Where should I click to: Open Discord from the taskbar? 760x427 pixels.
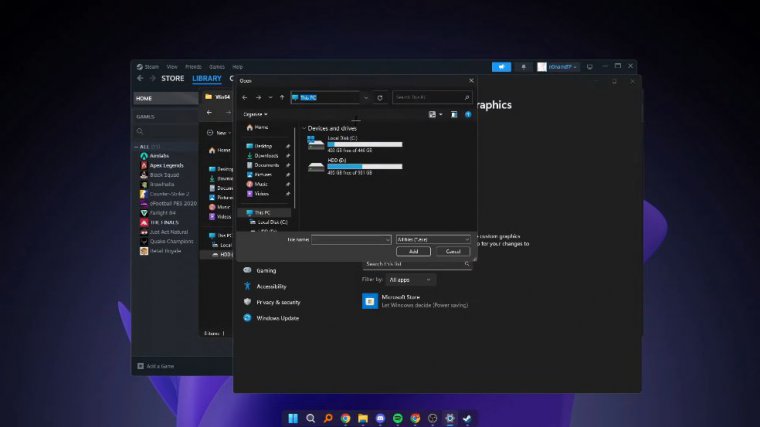[380, 418]
